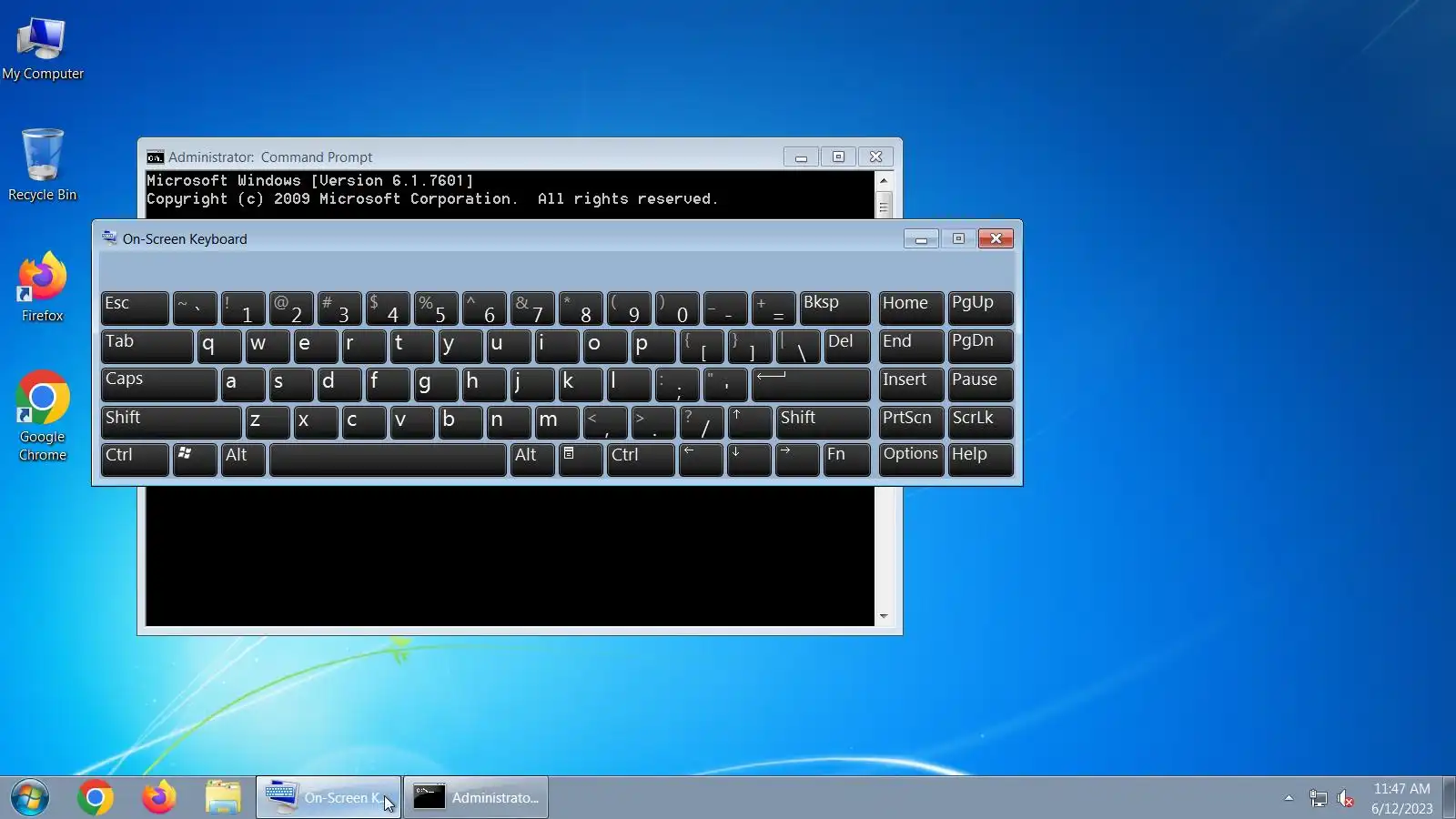Click the Windows logo key on the keyboard
The height and width of the screenshot is (819, 1456).
point(195,460)
